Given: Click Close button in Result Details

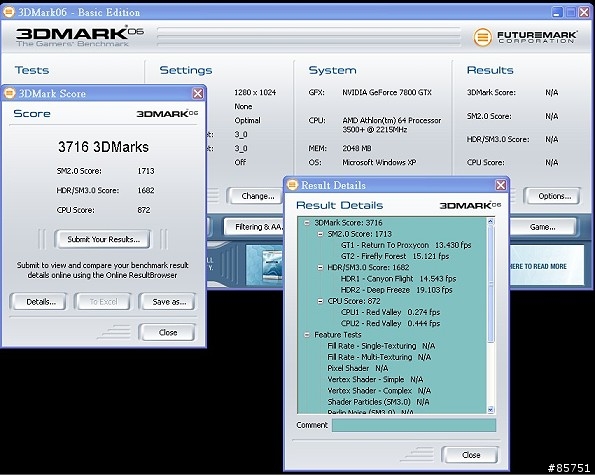Looking at the screenshot, I should (471, 455).
